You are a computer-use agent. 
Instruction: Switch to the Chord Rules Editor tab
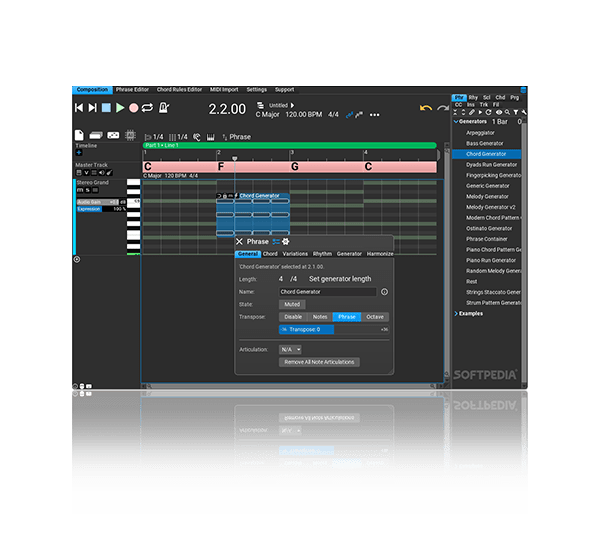click(x=179, y=90)
